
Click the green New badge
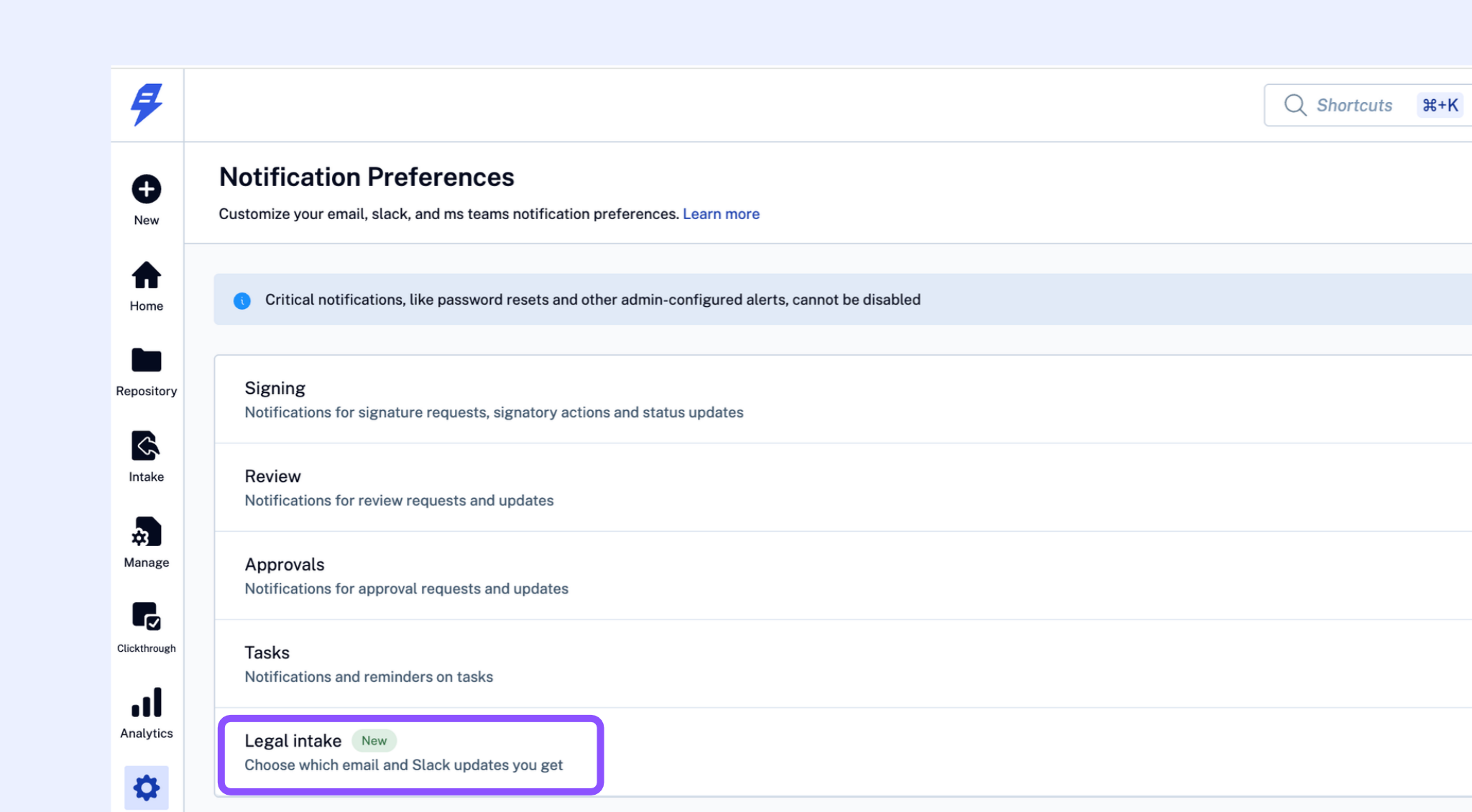tap(374, 741)
